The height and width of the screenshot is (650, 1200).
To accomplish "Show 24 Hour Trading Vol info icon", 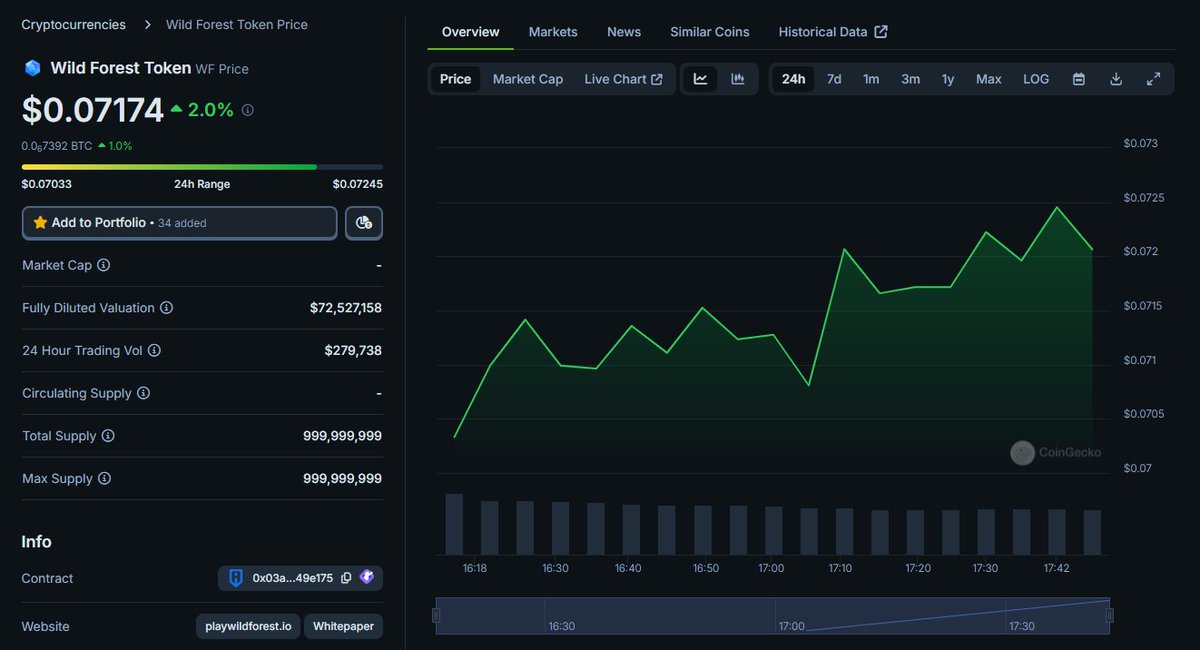I will click(x=154, y=350).
